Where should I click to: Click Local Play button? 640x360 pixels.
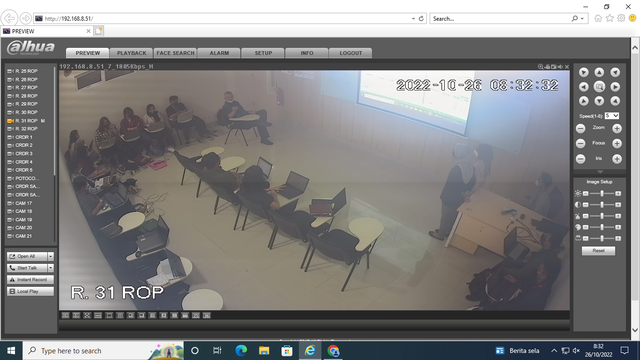(x=30, y=291)
